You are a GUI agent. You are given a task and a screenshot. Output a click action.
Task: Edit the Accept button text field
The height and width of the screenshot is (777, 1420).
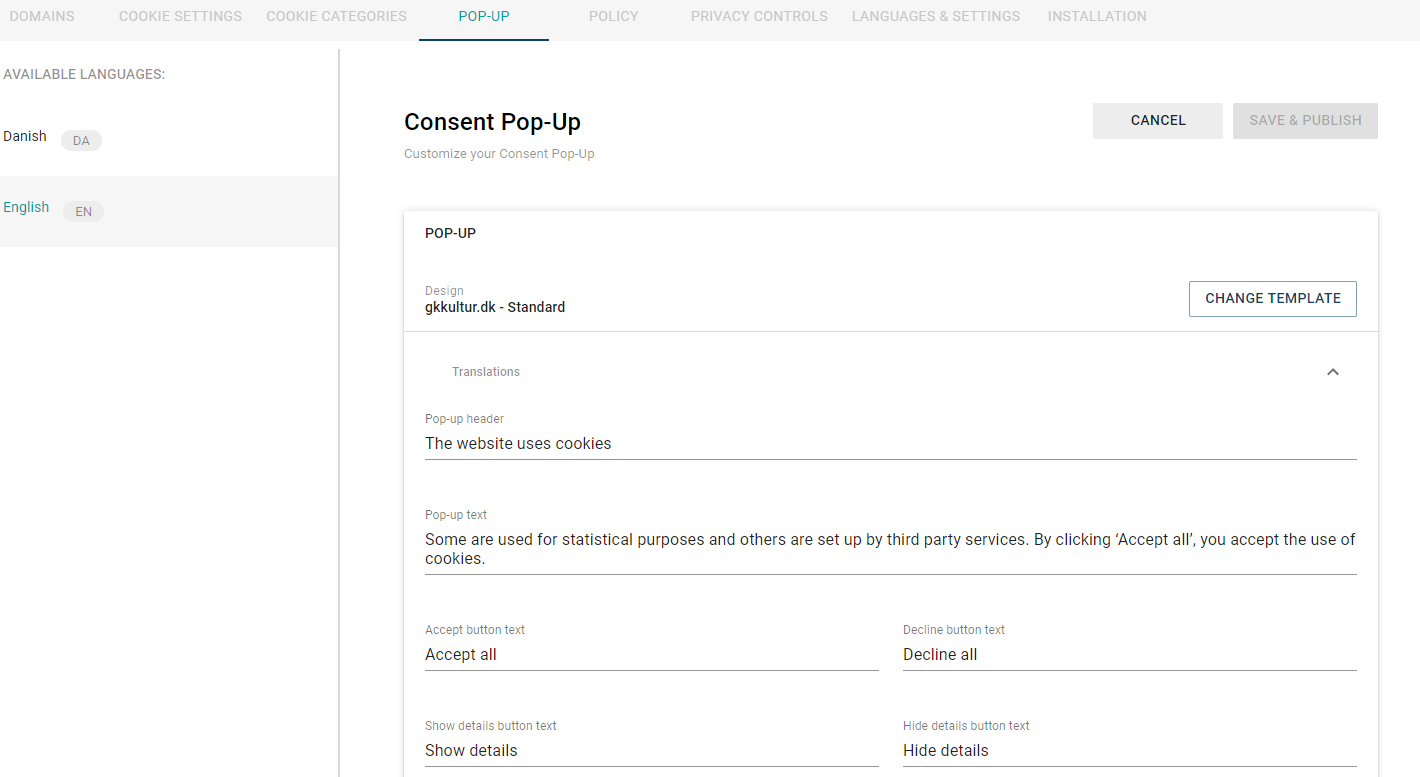652,655
